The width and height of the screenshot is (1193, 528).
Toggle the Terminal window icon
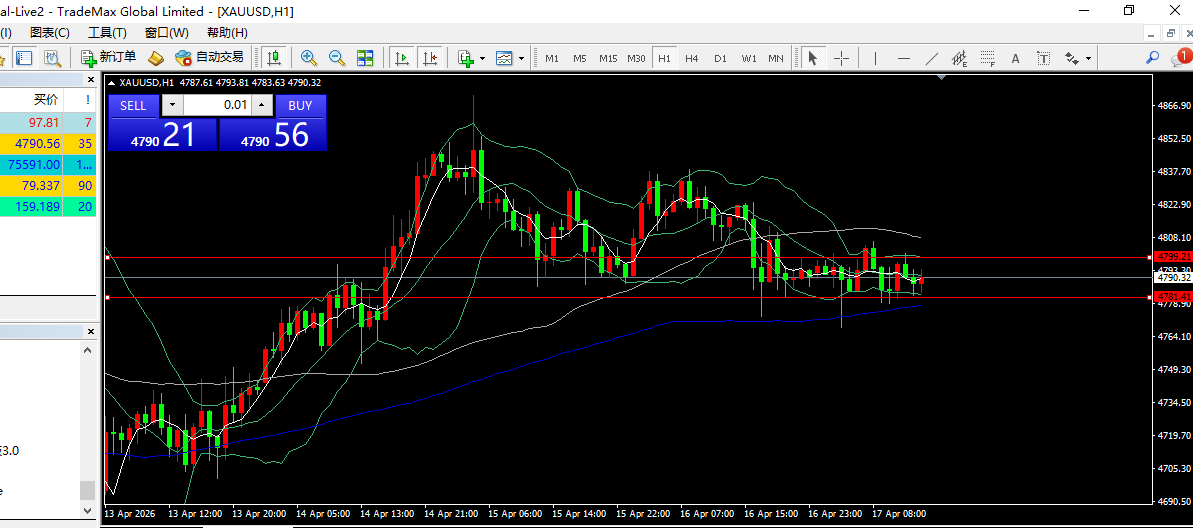click(25, 58)
